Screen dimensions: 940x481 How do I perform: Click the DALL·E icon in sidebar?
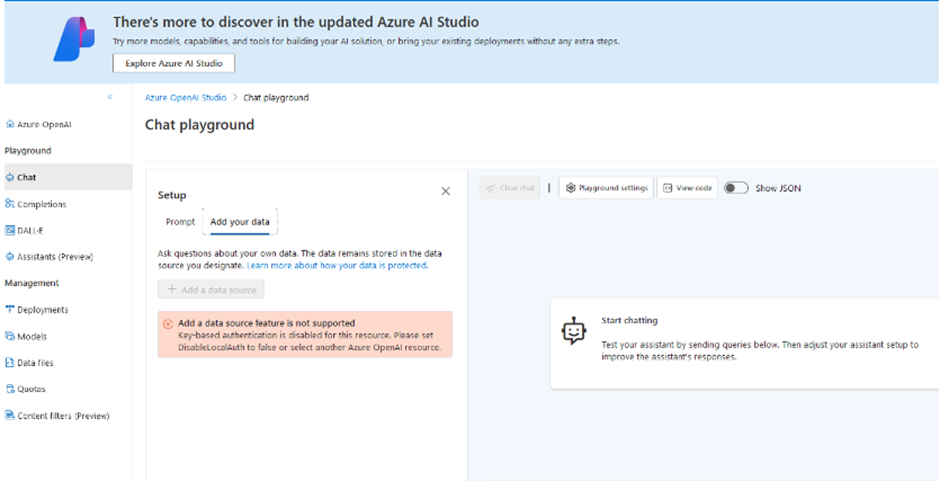tap(9, 230)
